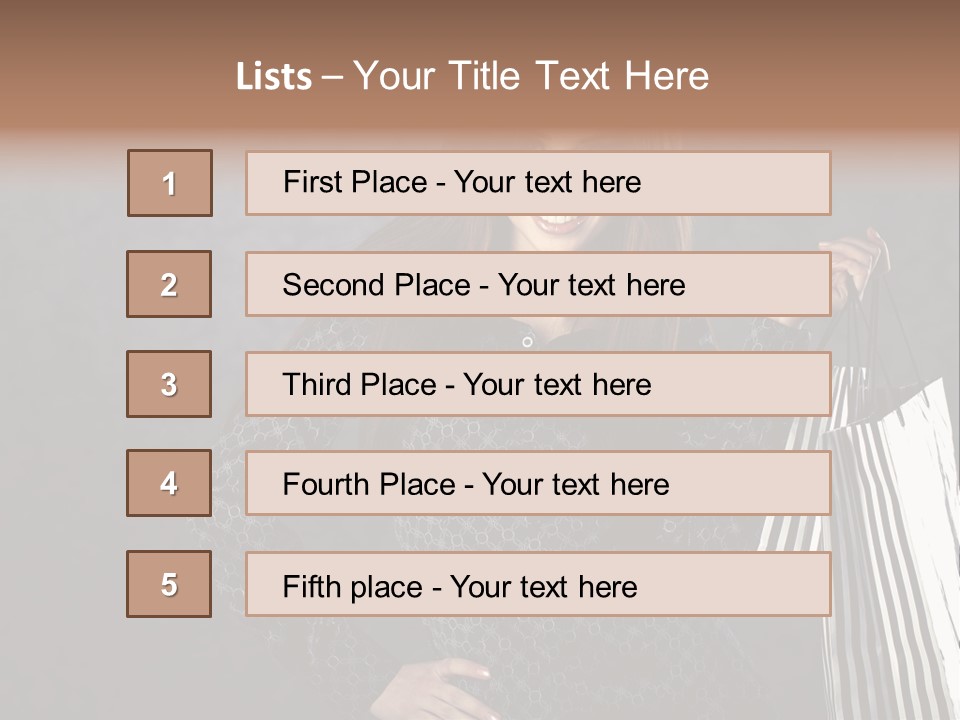The image size is (960, 720).
Task: Click the slide title text
Action: click(x=472, y=76)
